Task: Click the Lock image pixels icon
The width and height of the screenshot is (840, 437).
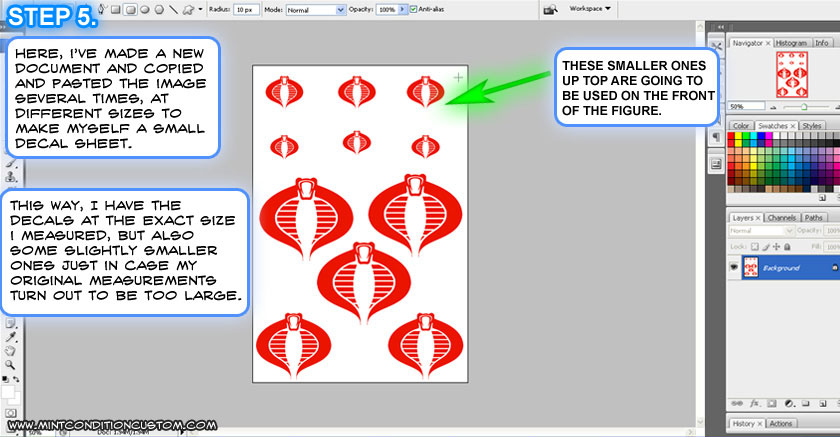Action: pyautogui.click(x=766, y=247)
